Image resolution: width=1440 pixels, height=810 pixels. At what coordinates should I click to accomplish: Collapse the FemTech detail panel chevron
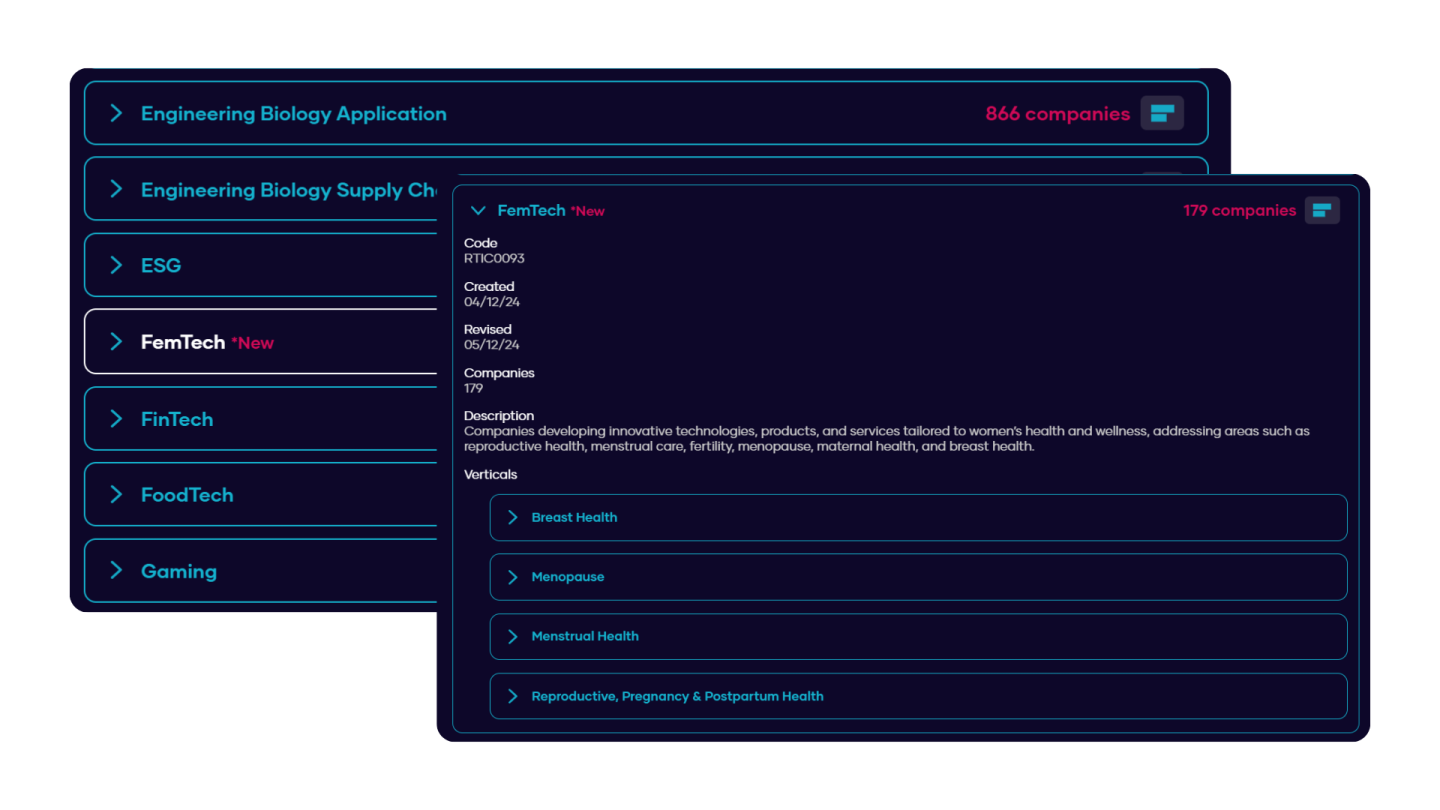478,211
